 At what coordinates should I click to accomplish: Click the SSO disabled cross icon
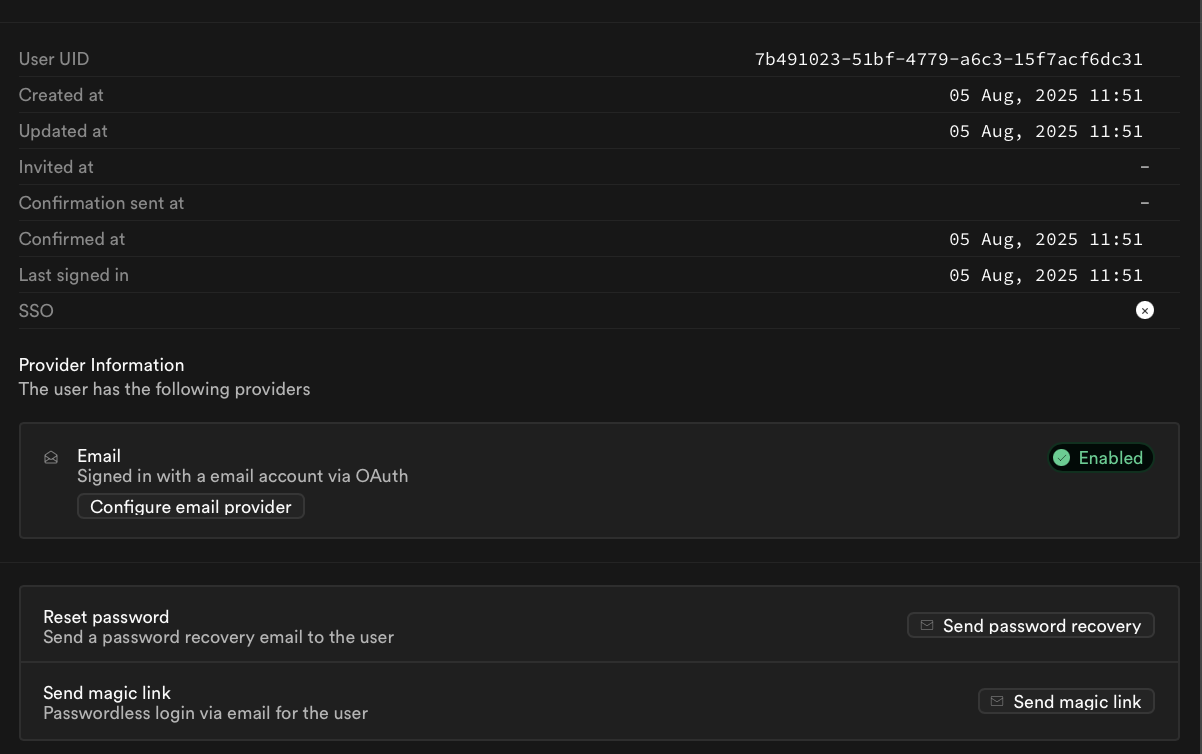point(1145,311)
